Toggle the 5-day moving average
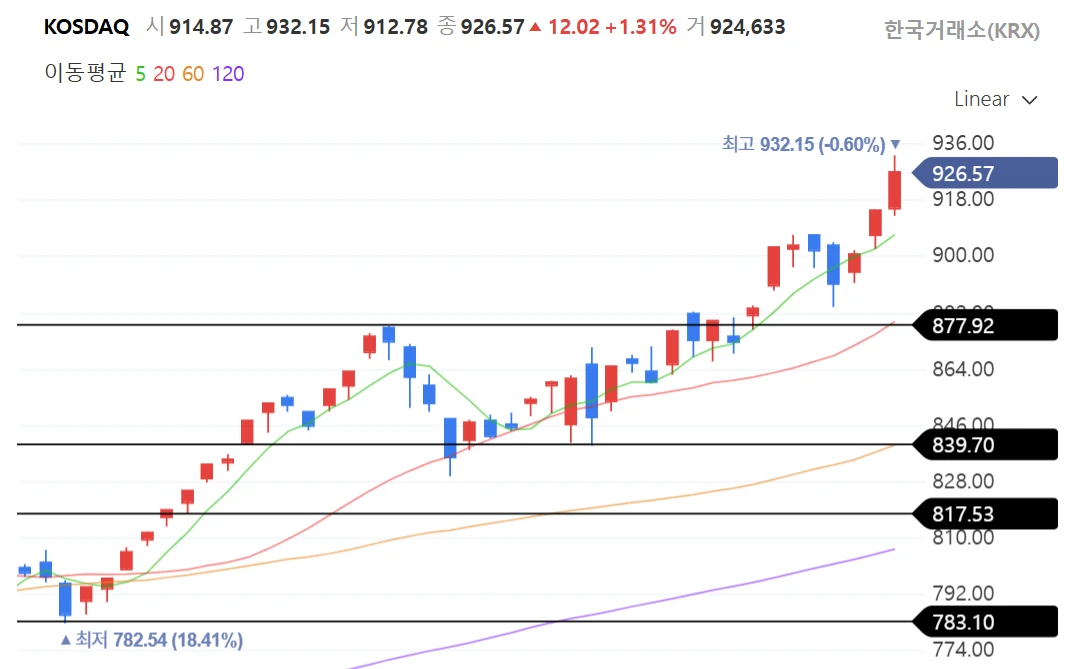Viewport: 1074px width, 669px height. point(139,73)
